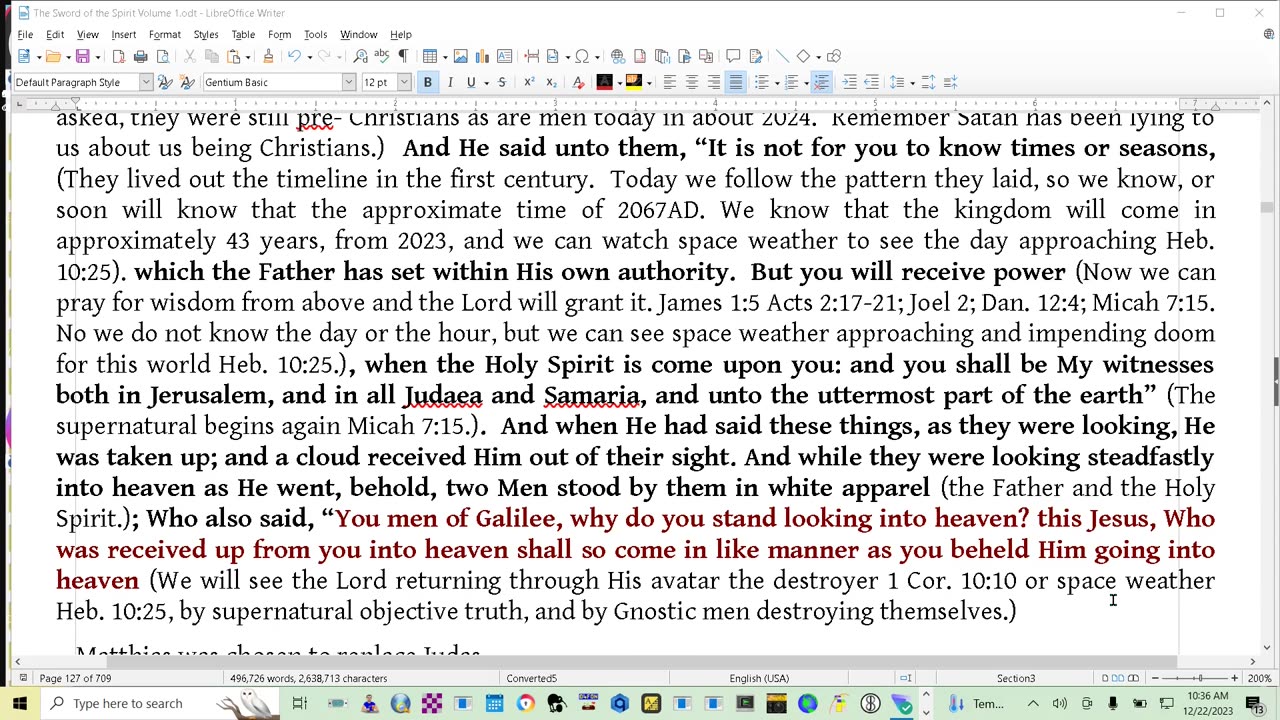Decrease paragraph indent
This screenshot has width=1280, height=720.
pyautogui.click(x=871, y=82)
